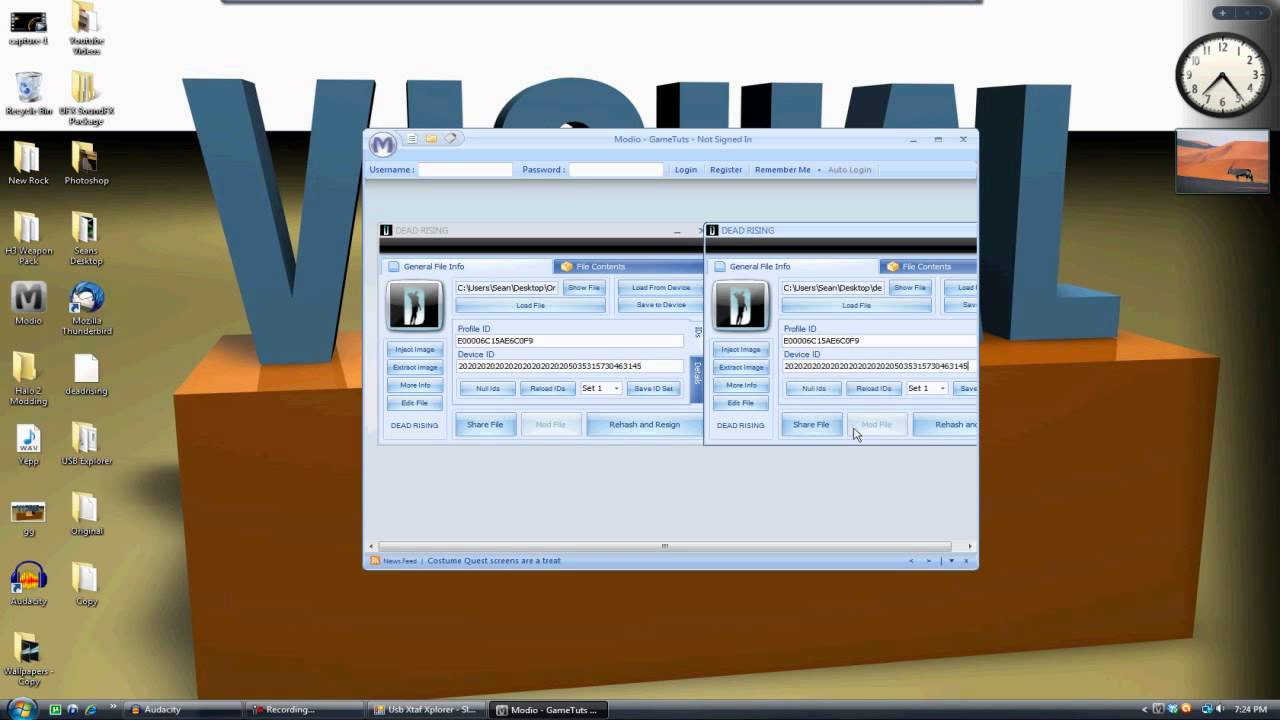Expand the news feed options arrow
The width and height of the screenshot is (1280, 720).
tap(950, 561)
